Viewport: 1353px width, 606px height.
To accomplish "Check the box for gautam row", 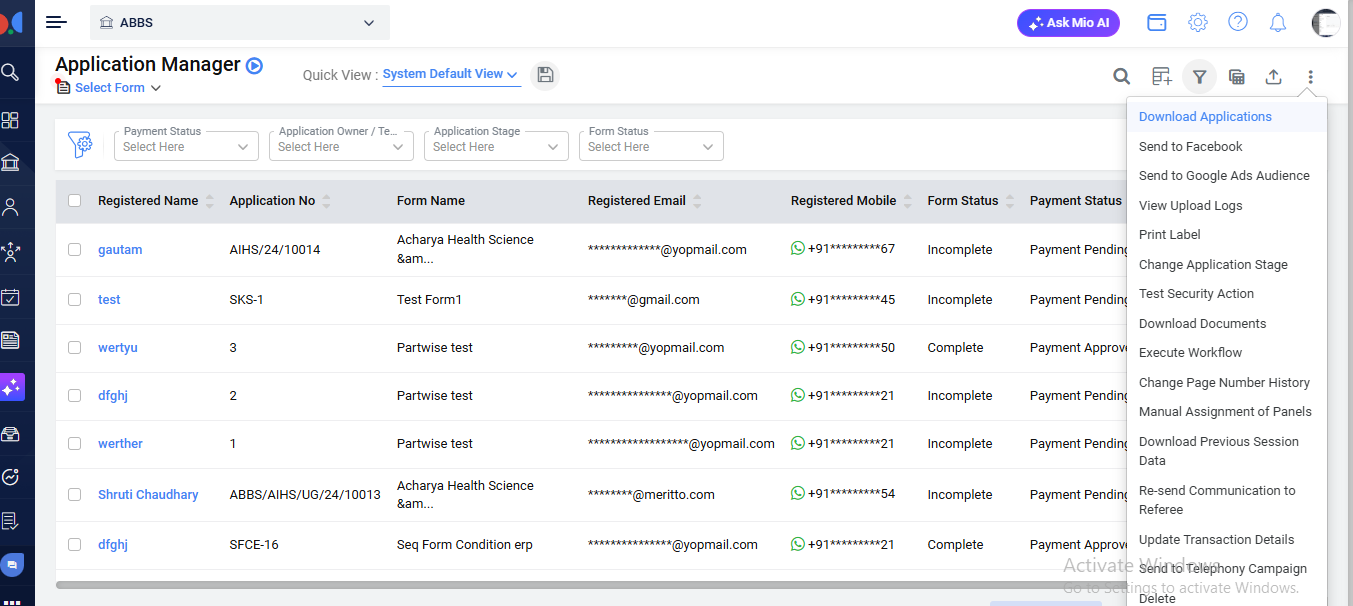I will point(75,250).
